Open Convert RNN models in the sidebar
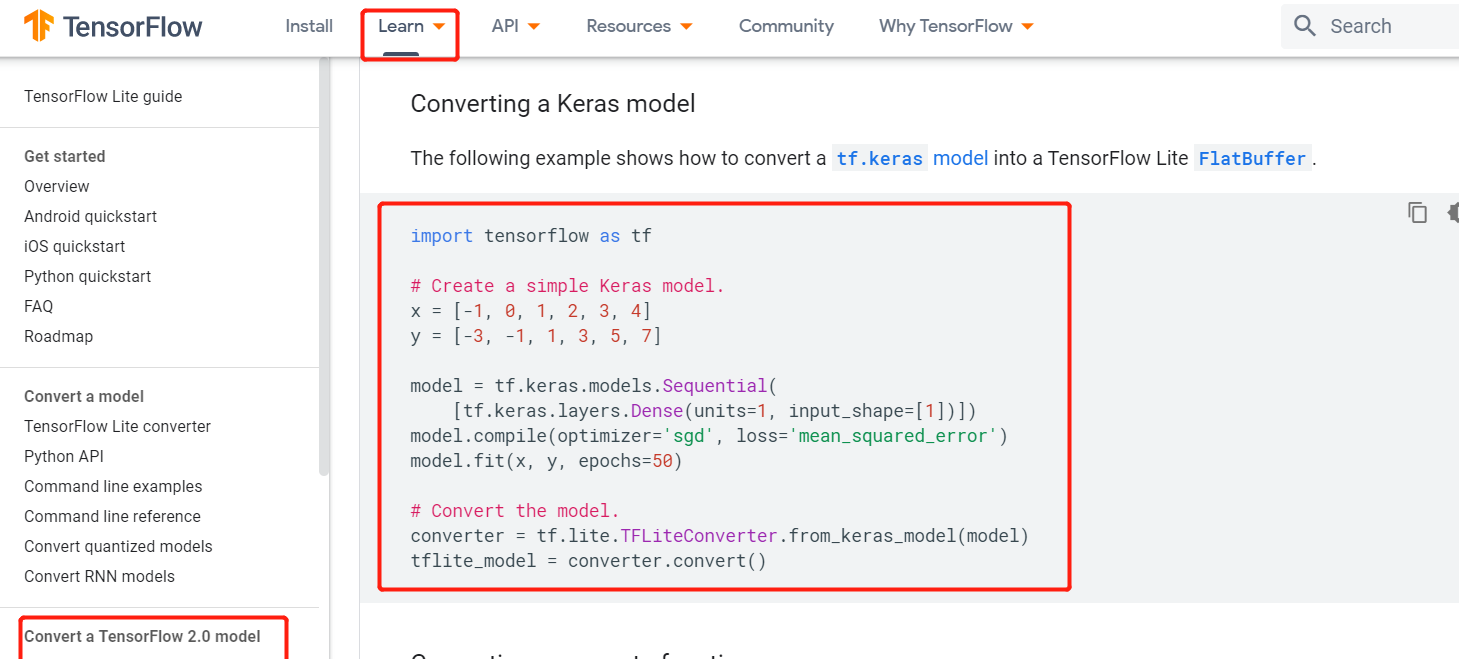 (99, 576)
